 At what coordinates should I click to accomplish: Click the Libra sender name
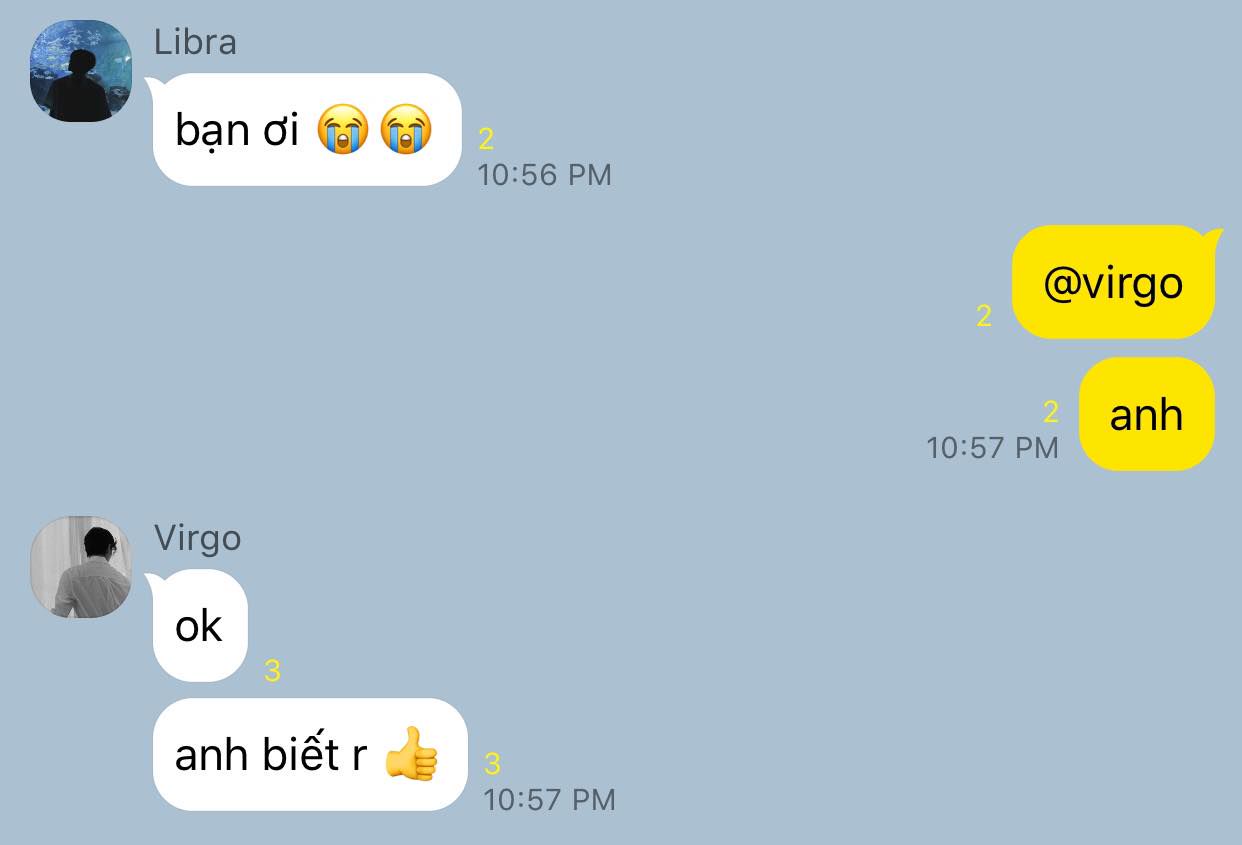[195, 42]
